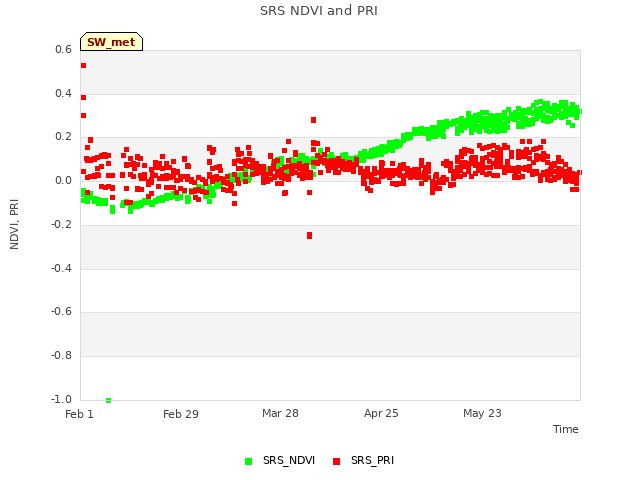640x480 pixels.
Task: Select the Mar 28 axis tick label
Action: point(280,413)
